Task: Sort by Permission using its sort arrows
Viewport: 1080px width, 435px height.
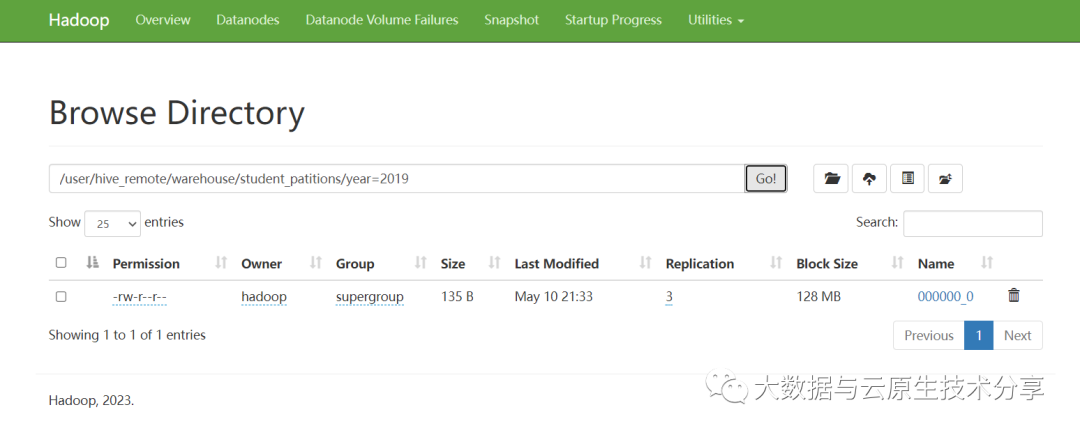Action: 221,263
